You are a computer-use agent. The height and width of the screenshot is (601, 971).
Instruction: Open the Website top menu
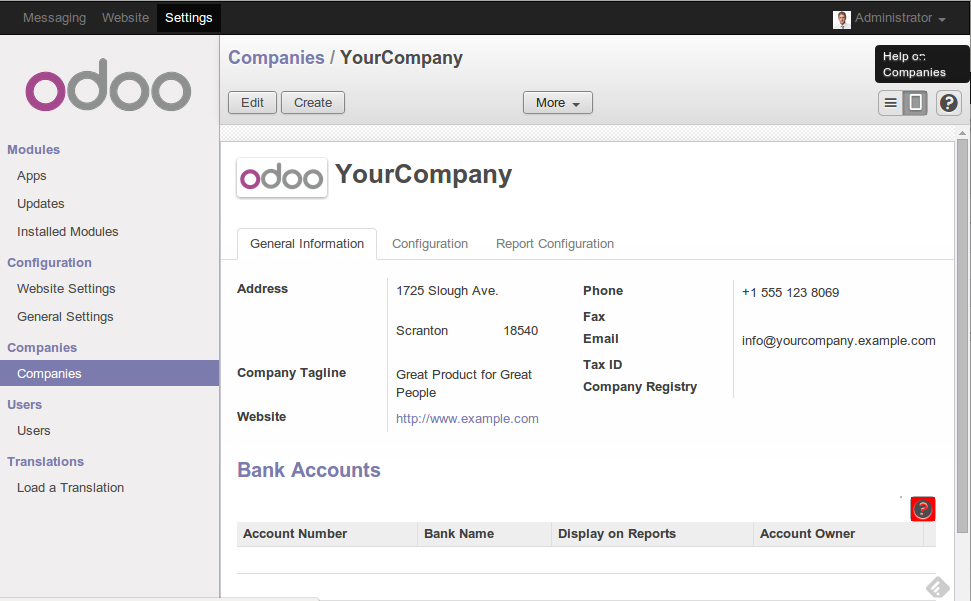(x=125, y=18)
